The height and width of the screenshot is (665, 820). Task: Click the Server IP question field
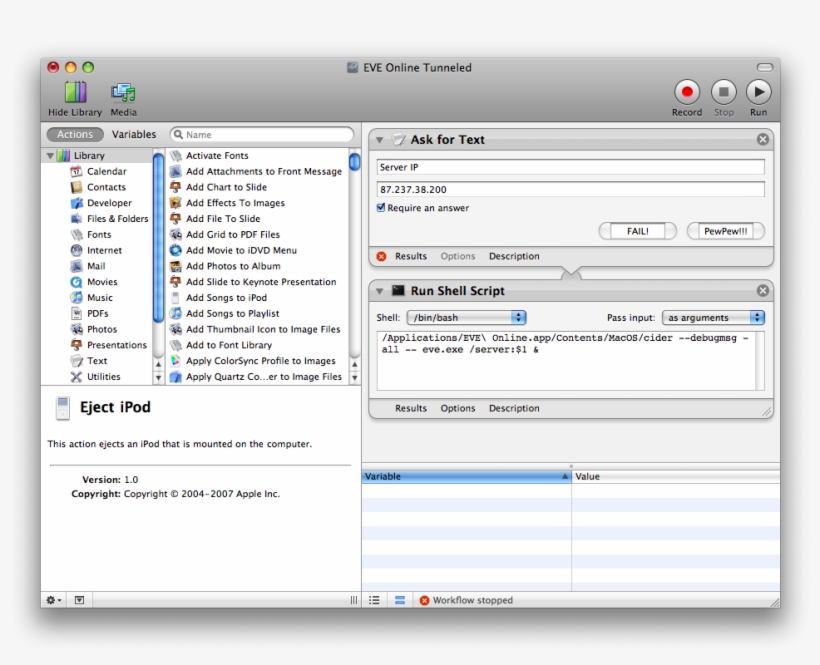[x=571, y=167]
